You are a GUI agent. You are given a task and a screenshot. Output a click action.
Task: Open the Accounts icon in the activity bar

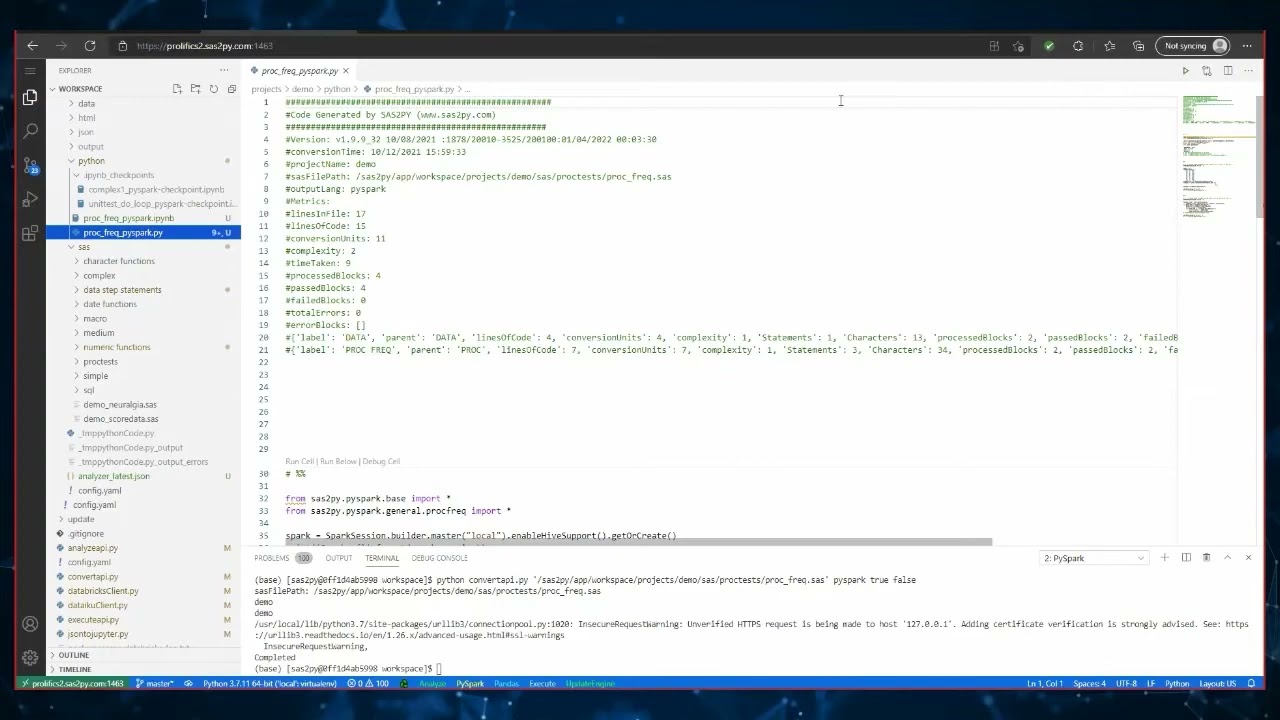[x=30, y=624]
